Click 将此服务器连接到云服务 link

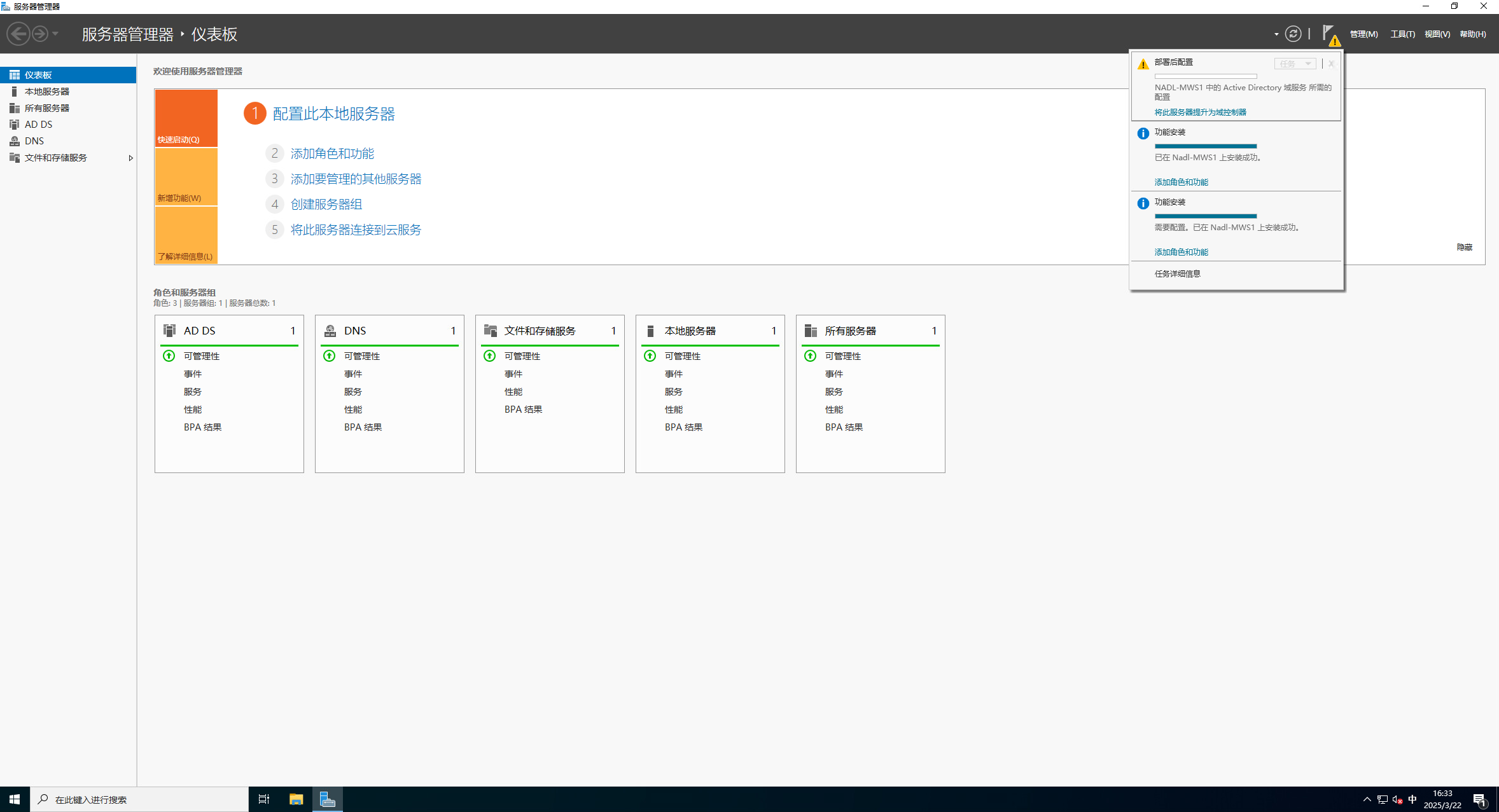click(x=356, y=230)
